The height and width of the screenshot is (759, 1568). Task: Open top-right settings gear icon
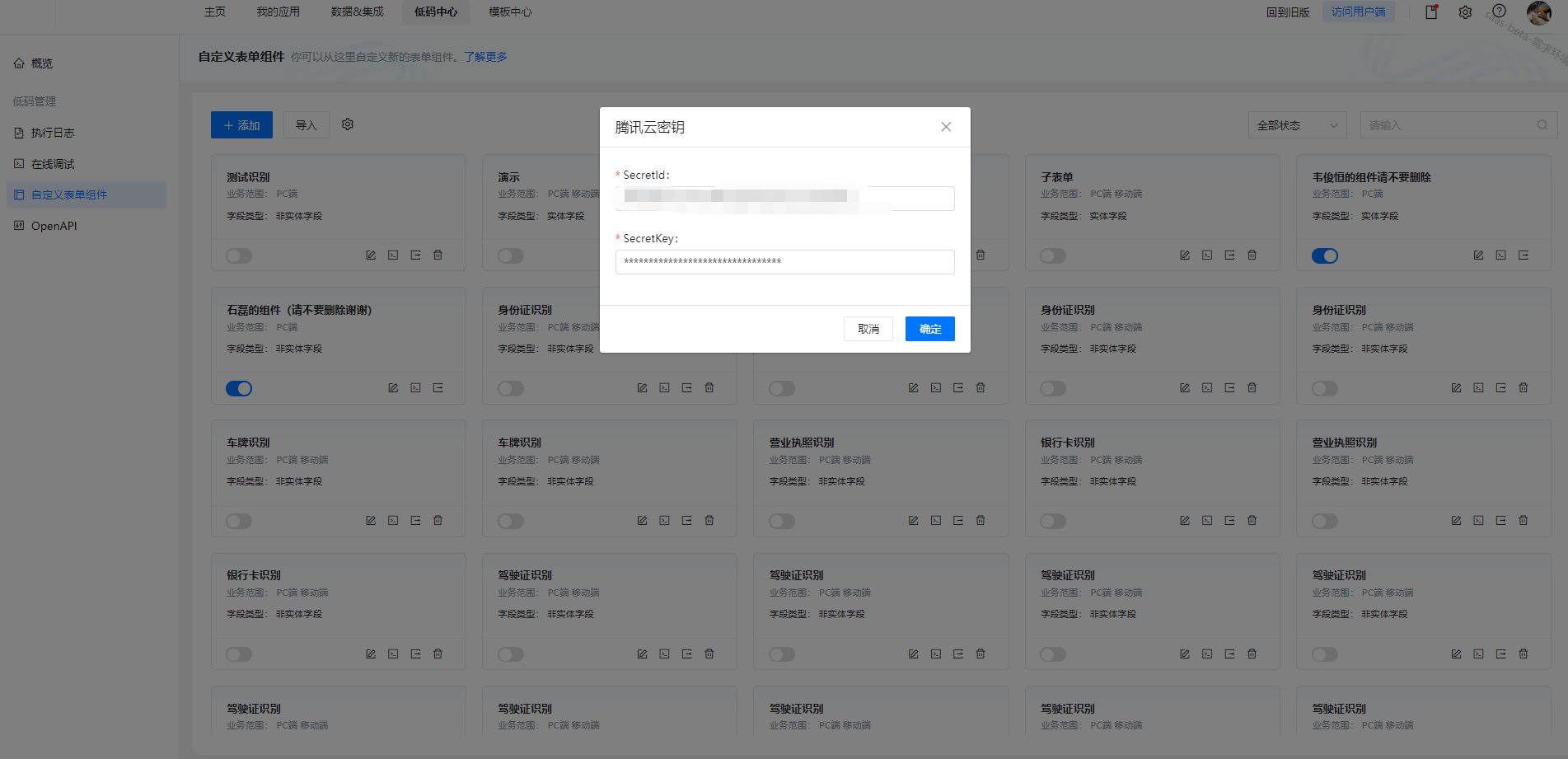pos(1465,12)
